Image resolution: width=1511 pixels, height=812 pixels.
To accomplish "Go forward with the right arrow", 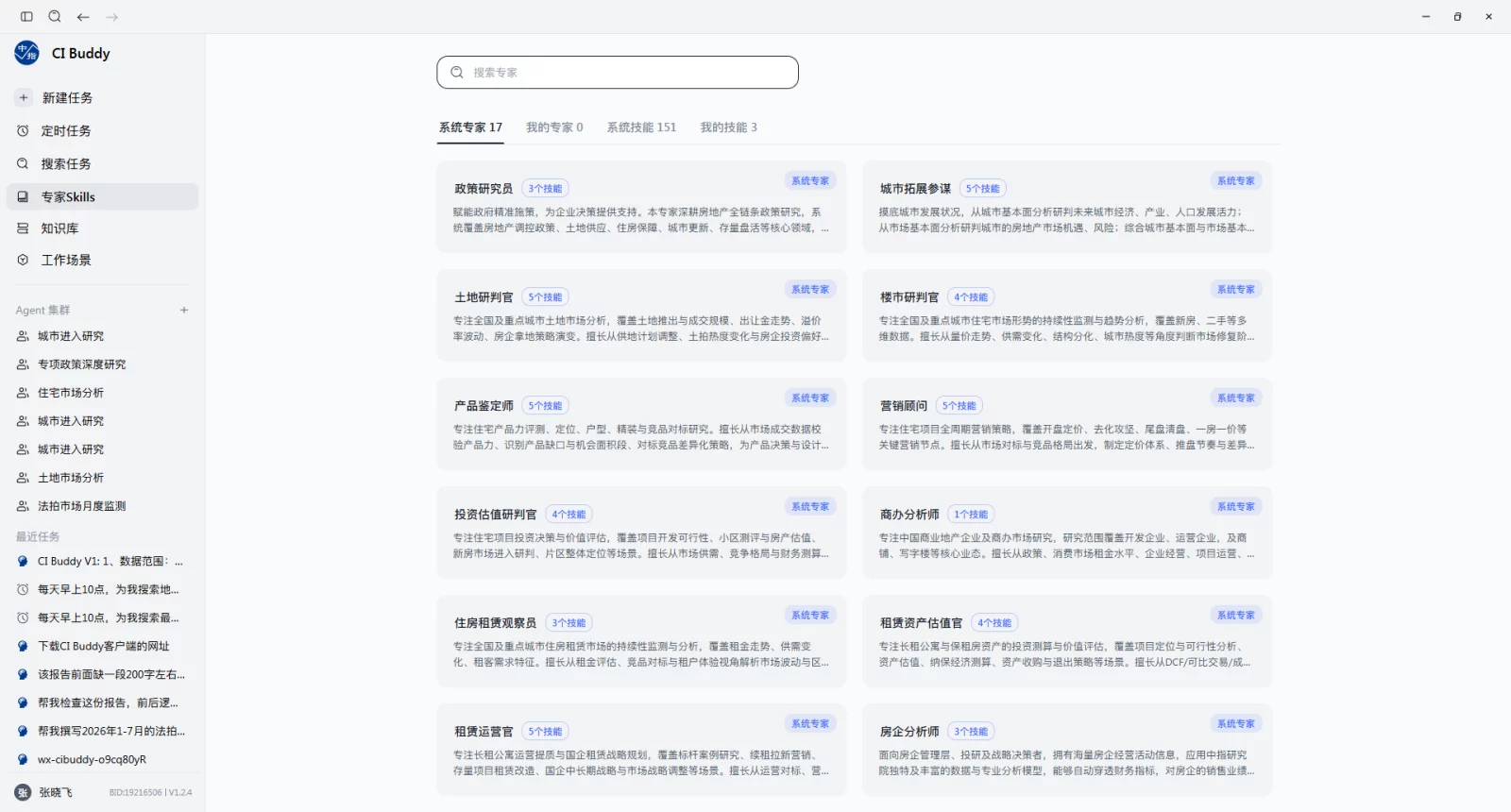I will click(x=112, y=16).
